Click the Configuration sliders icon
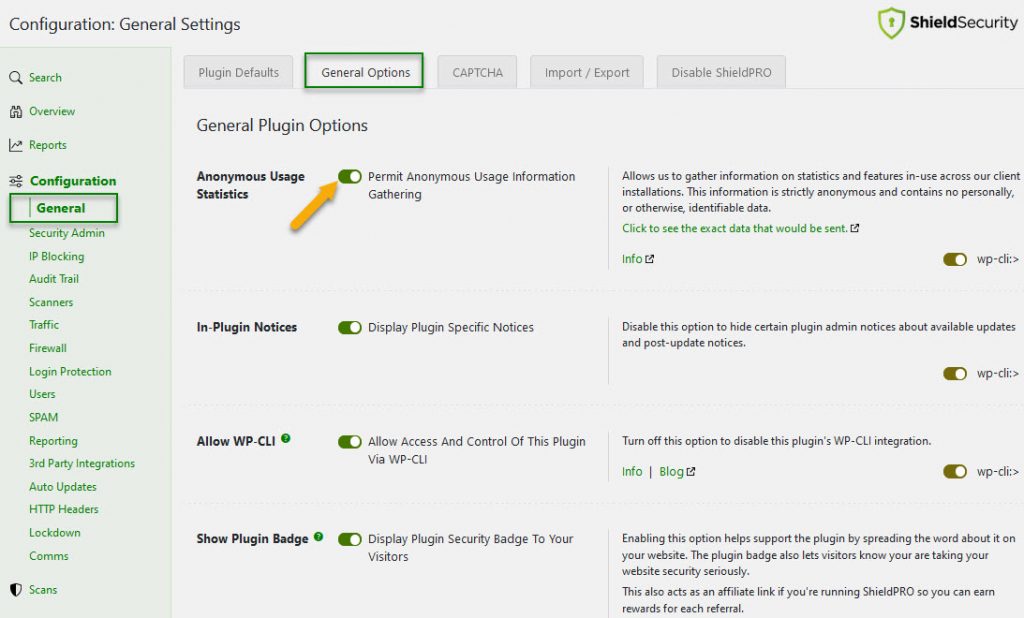Viewport: 1024px width, 618px height. (x=16, y=181)
